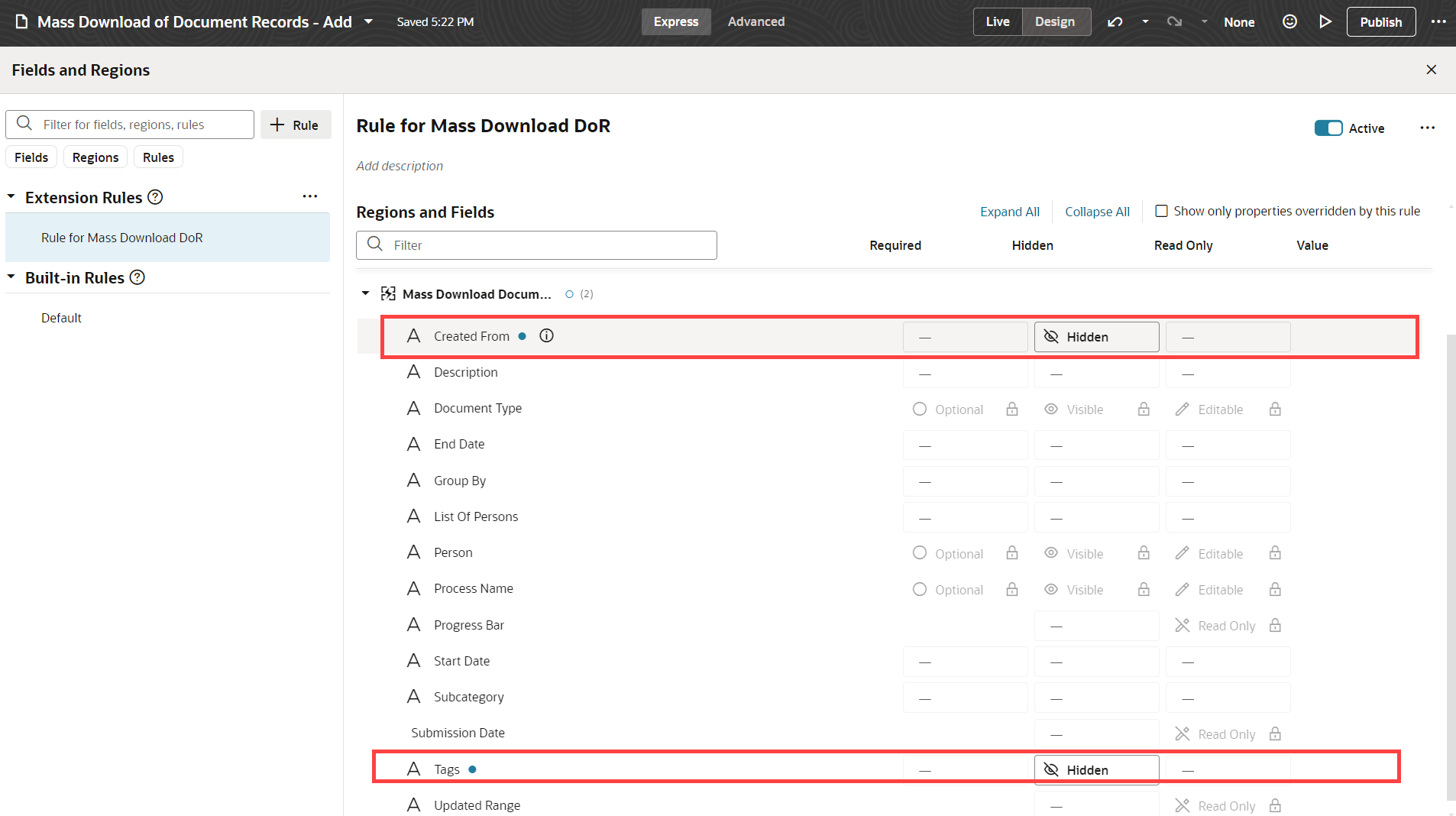The image size is (1456, 816).
Task: Select Rule for Mass Download DoR
Action: click(x=167, y=238)
